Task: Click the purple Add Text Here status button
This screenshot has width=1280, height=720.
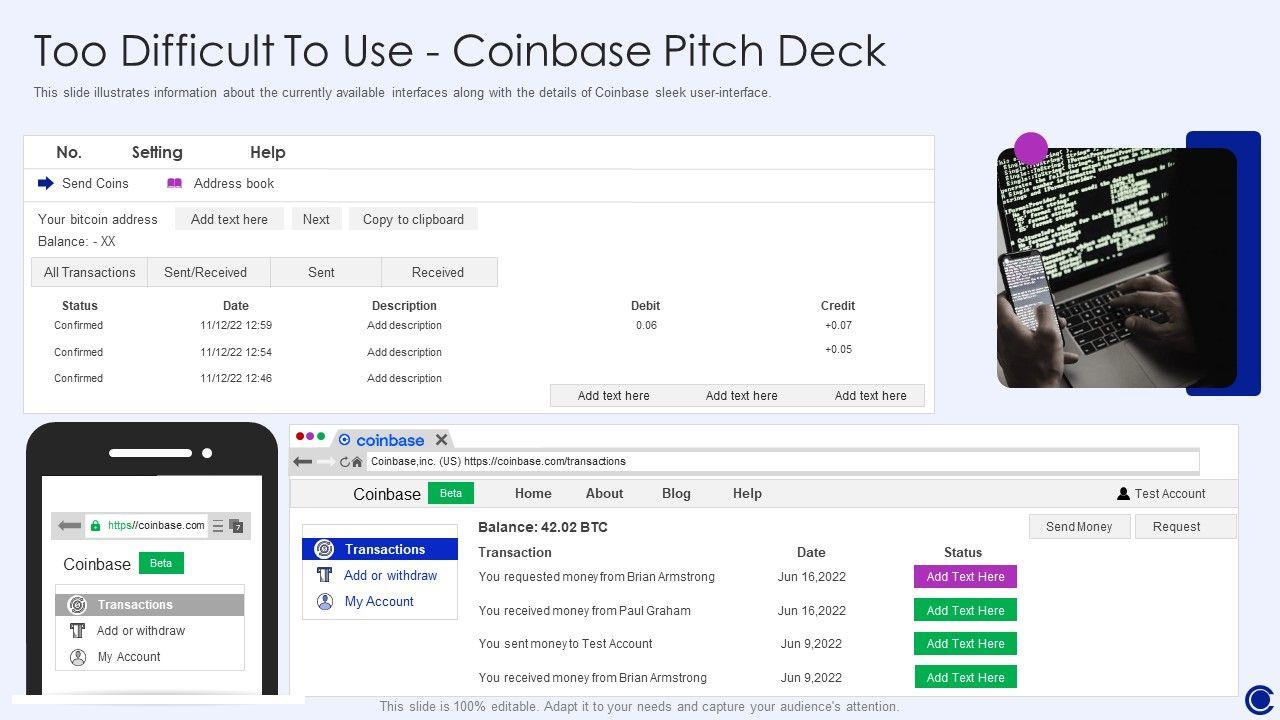Action: coord(965,577)
